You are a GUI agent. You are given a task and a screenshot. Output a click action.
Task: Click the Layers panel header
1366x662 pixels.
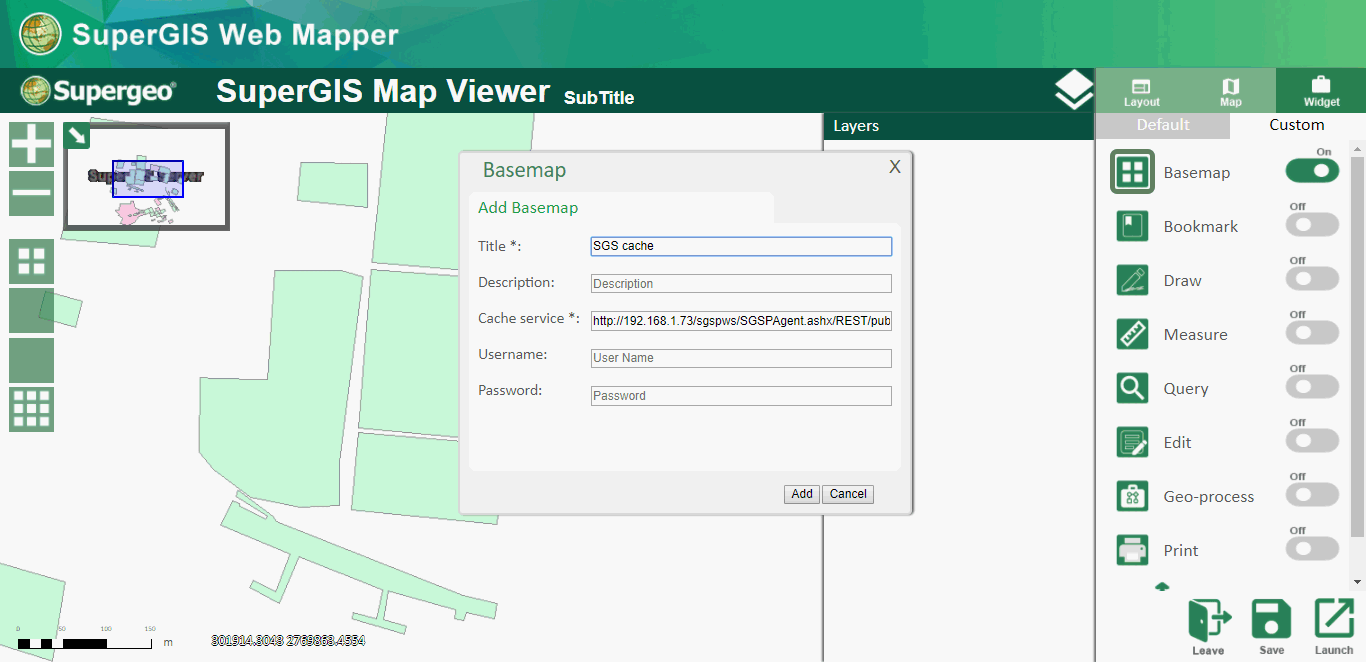[958, 126]
